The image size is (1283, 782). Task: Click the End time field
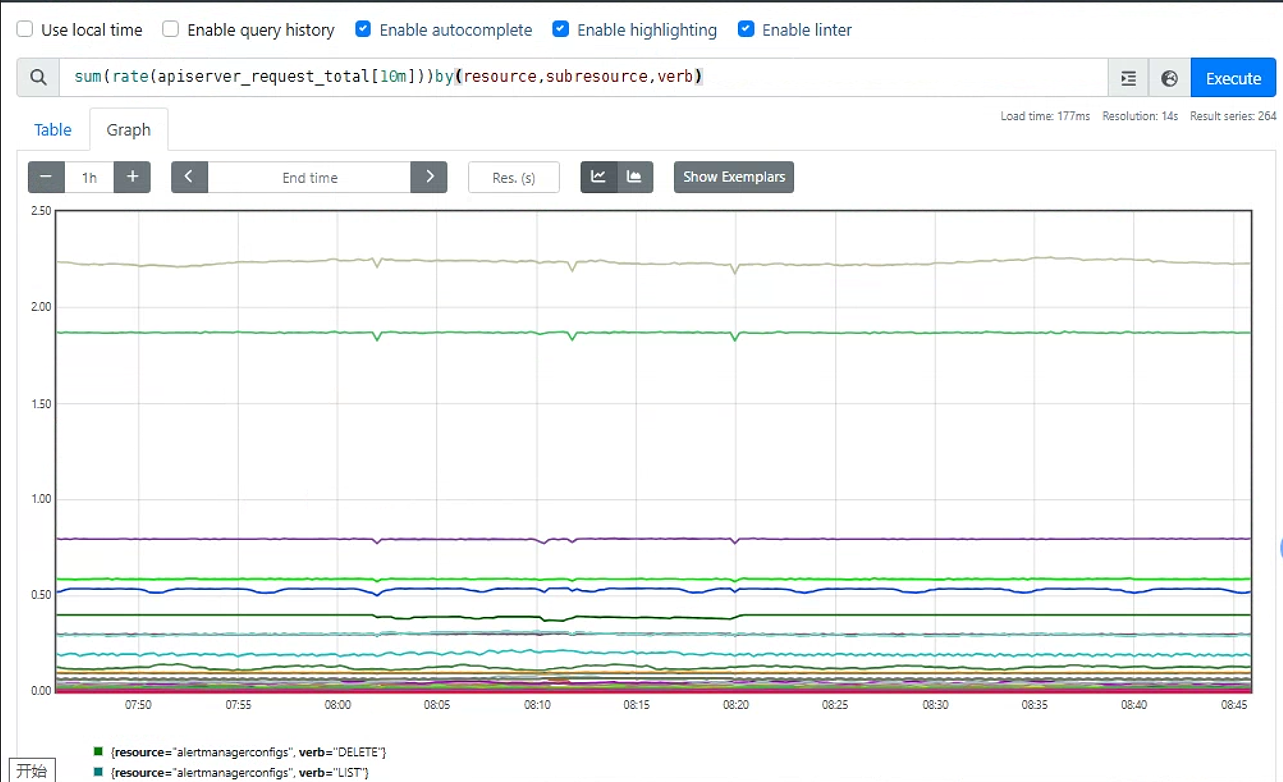tap(309, 177)
